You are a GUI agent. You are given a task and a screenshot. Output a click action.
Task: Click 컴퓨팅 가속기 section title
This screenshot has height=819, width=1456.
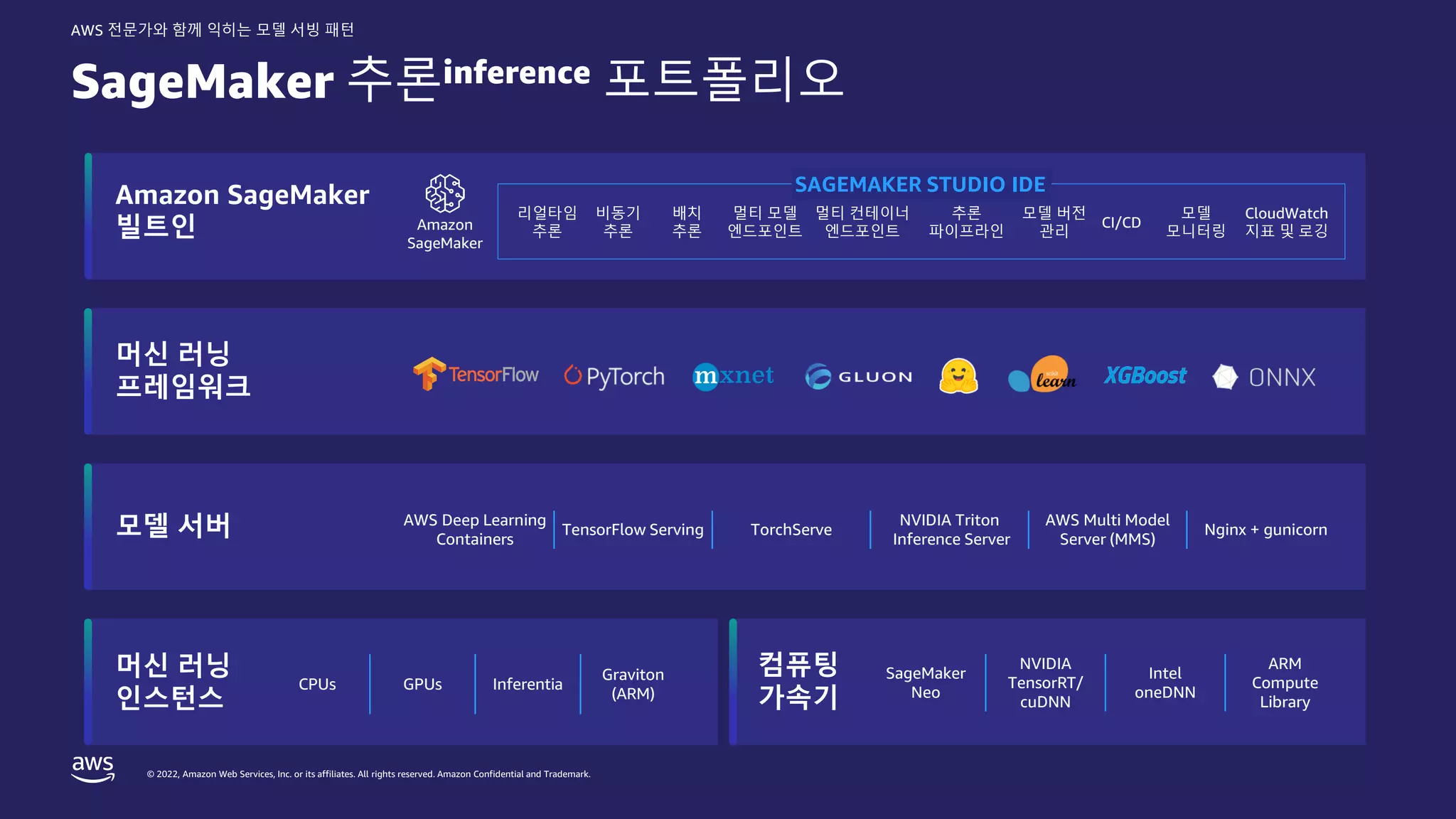pyautogui.click(x=798, y=681)
